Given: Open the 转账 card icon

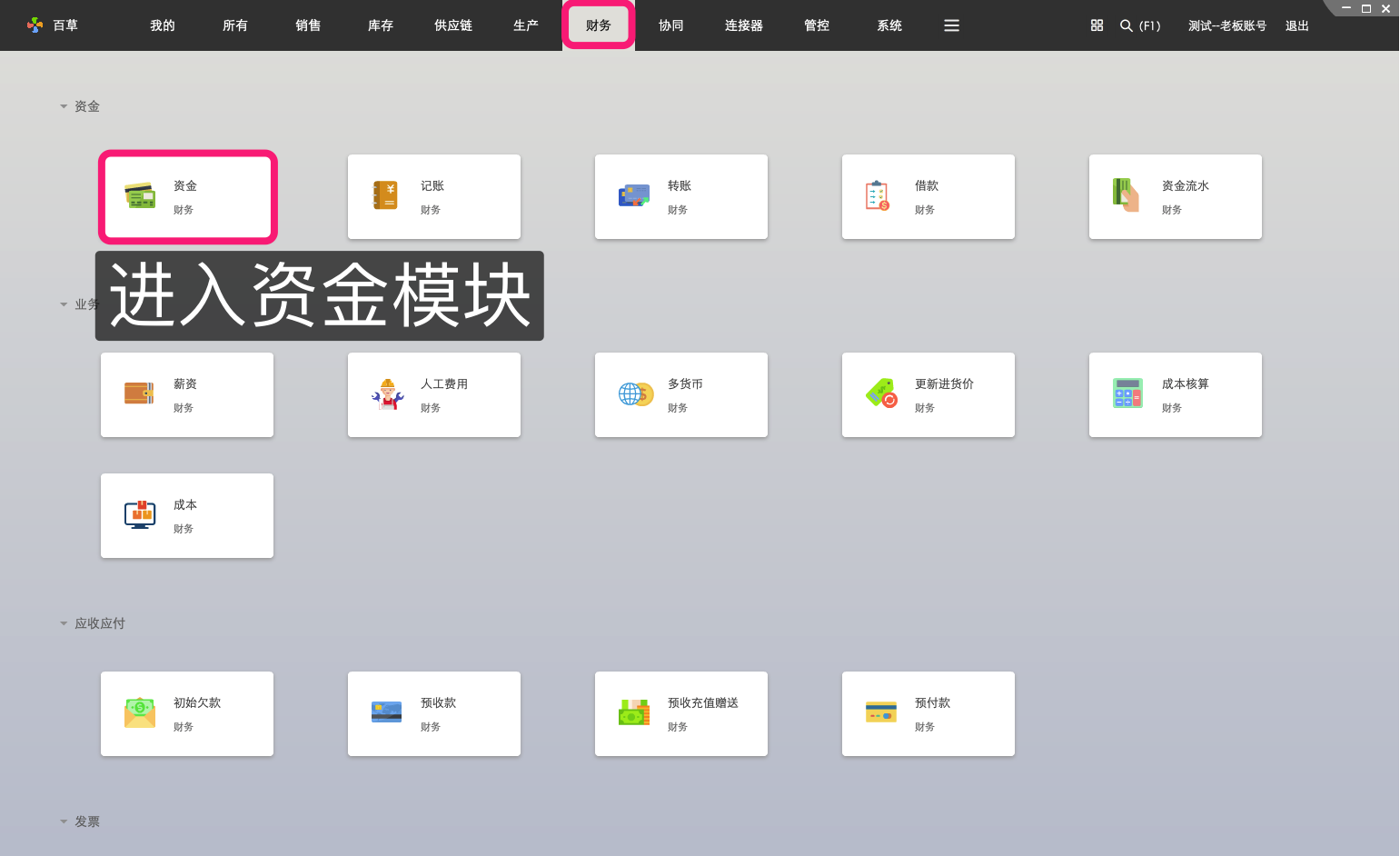Looking at the screenshot, I should [x=634, y=195].
